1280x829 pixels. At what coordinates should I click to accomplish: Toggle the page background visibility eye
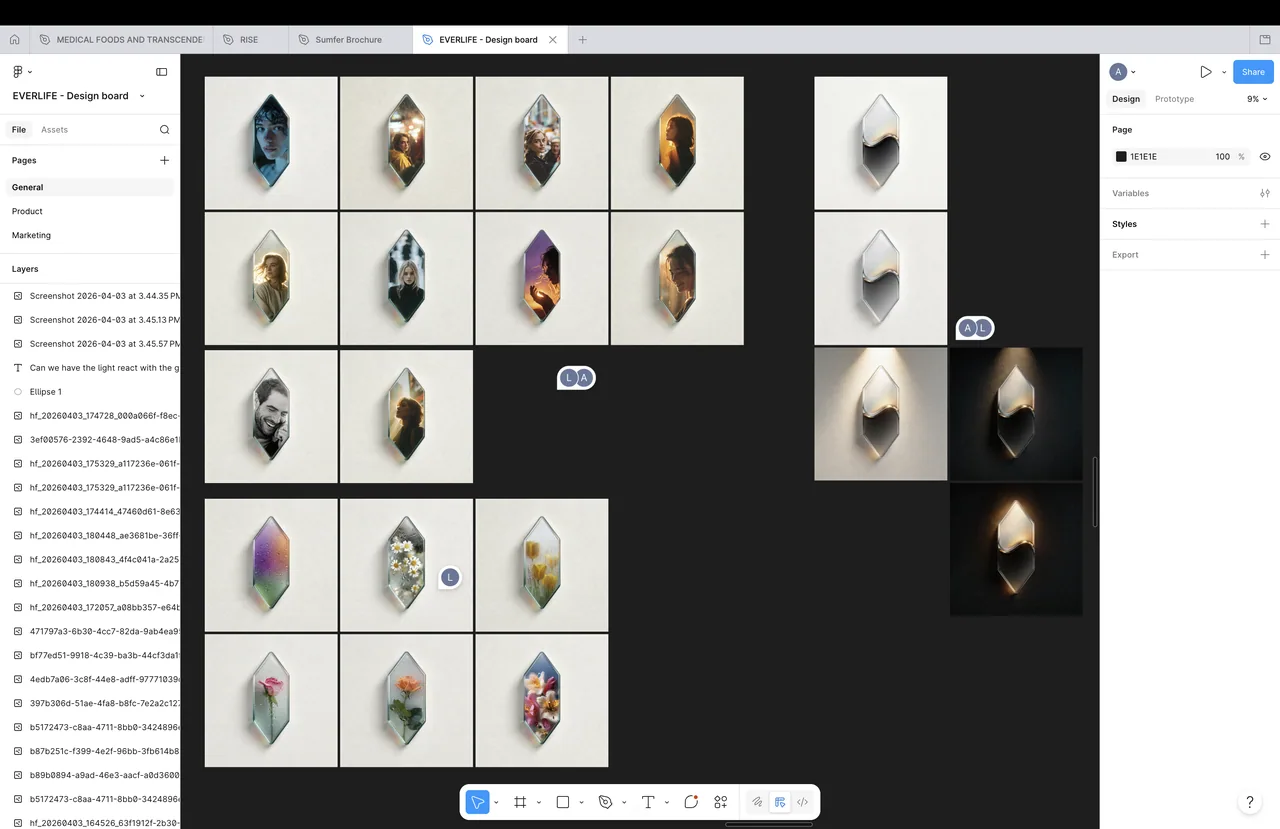point(1265,157)
